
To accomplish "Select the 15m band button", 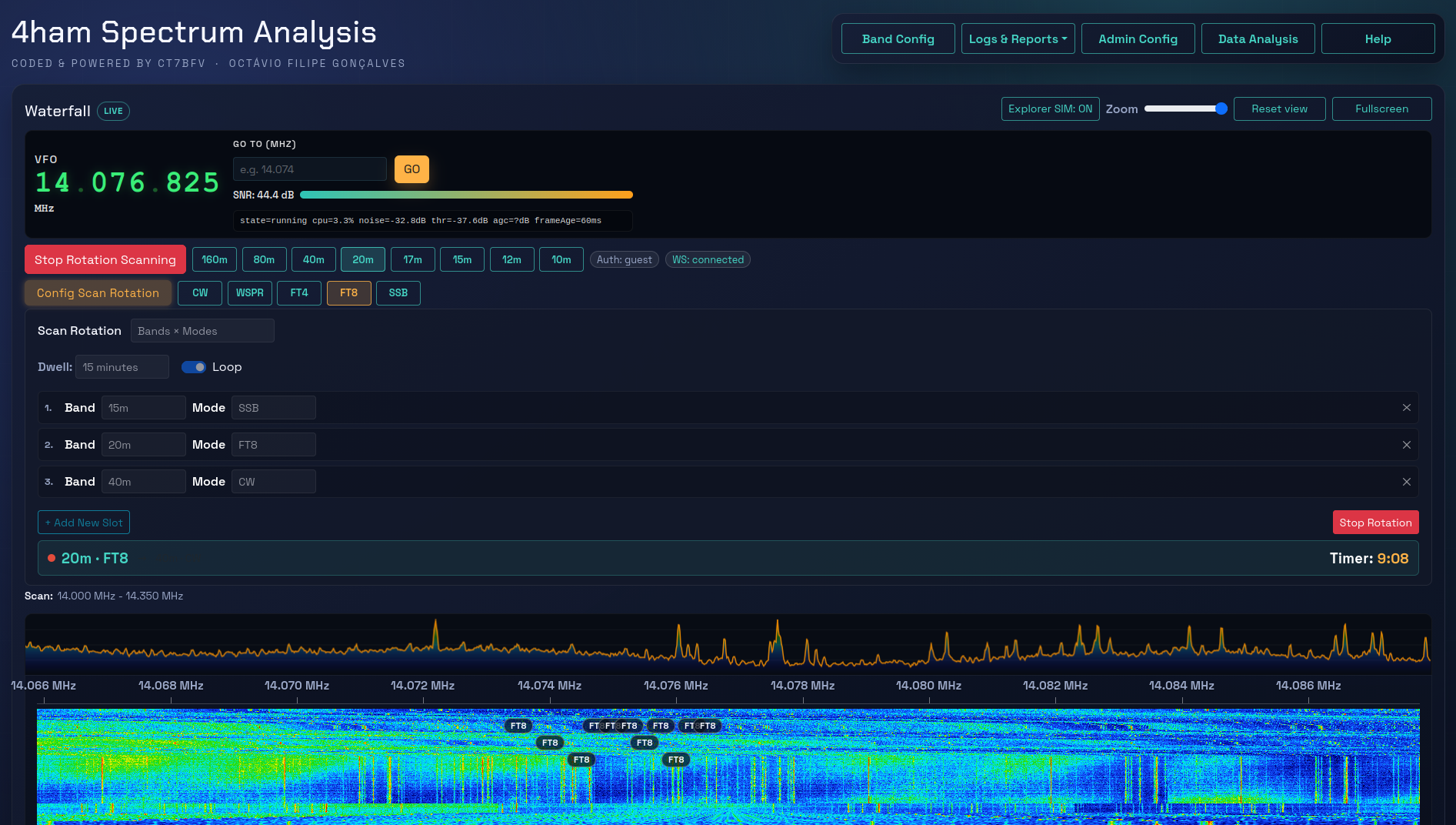I will tap(462, 259).
